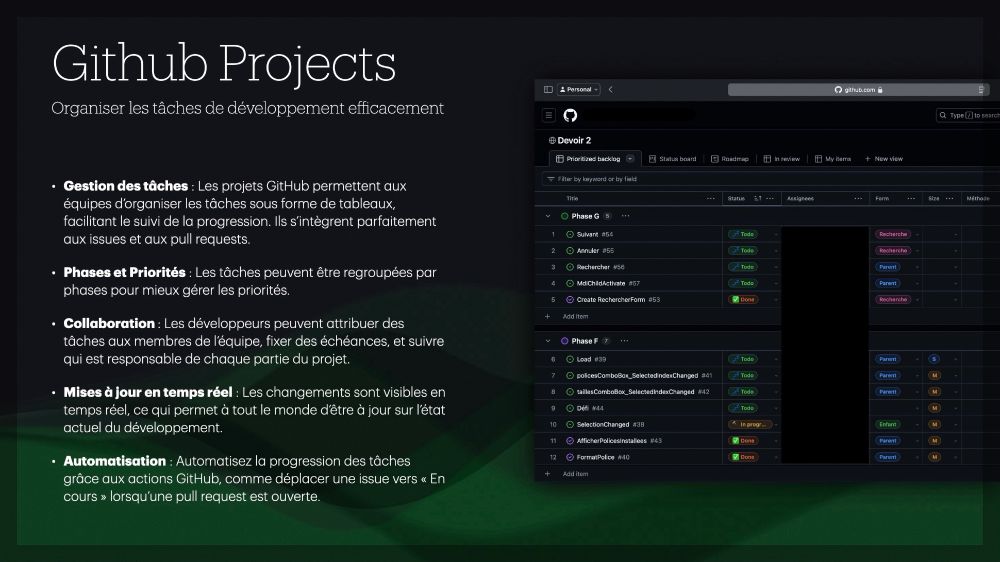Viewport: 1000px width, 562px height.
Task: Open the AfficherPolicesInstallees #43 issue
Action: point(619,441)
